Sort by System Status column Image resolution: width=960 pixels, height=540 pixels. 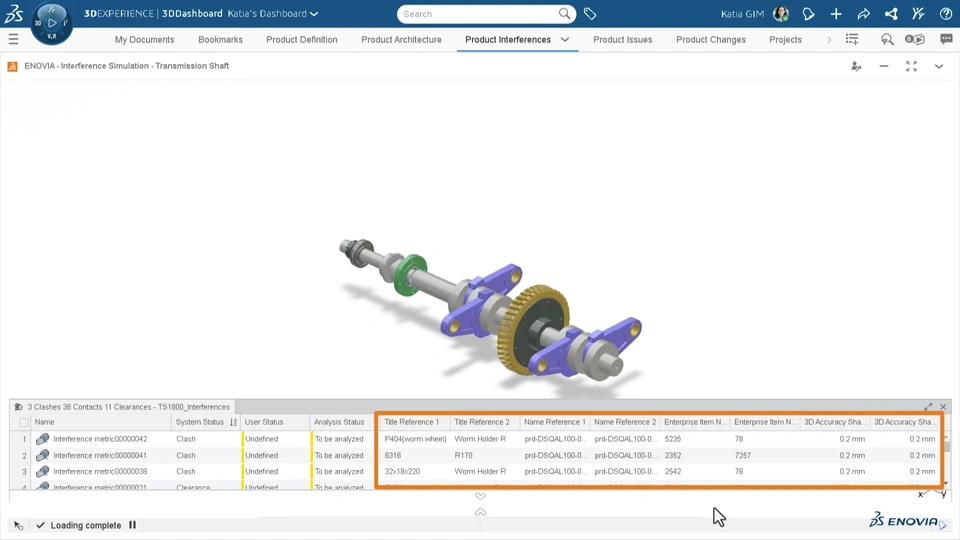(x=200, y=422)
